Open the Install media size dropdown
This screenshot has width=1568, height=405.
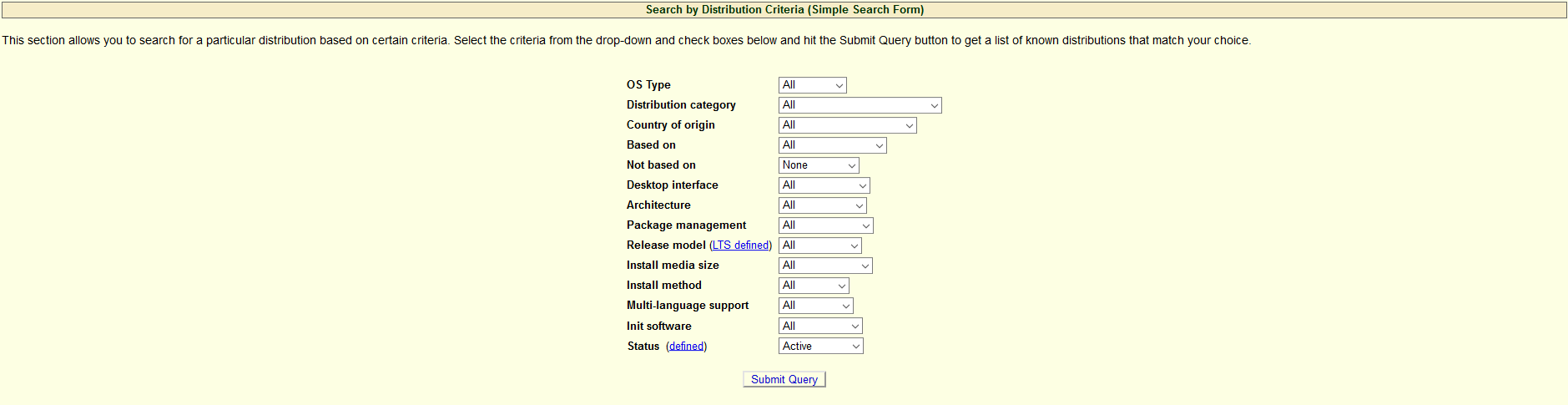825,266
